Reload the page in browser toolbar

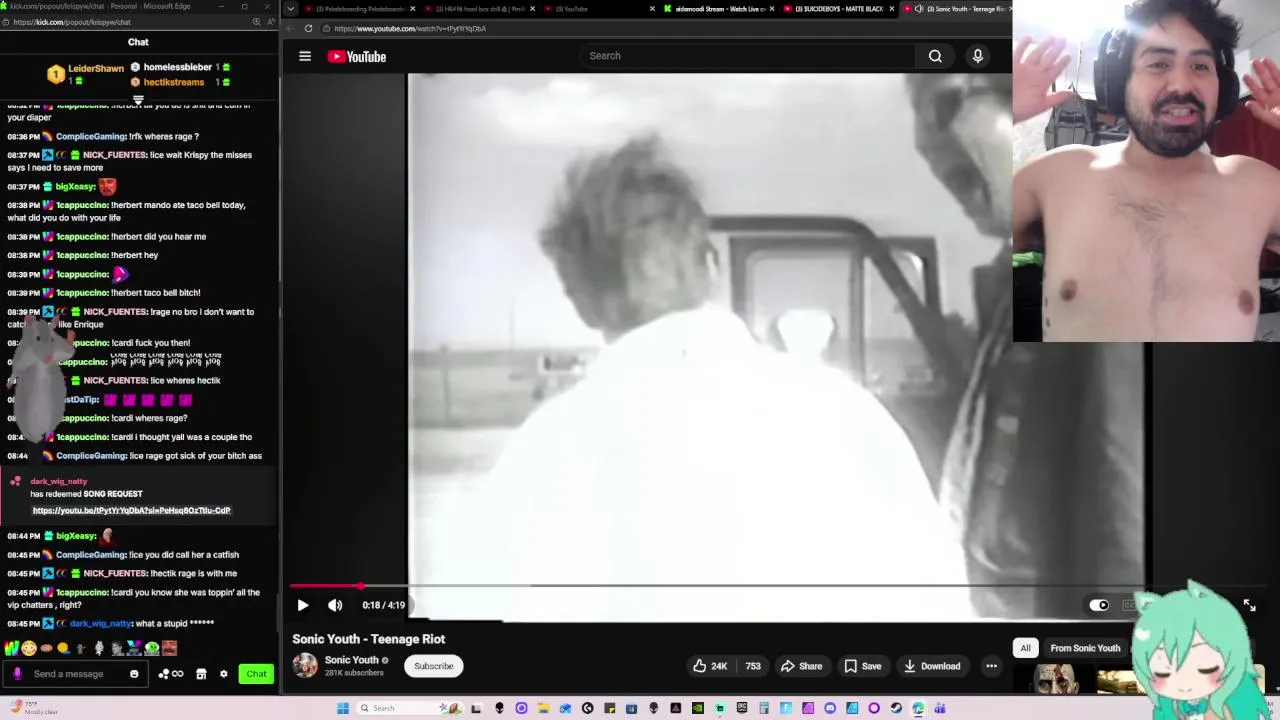click(x=308, y=28)
